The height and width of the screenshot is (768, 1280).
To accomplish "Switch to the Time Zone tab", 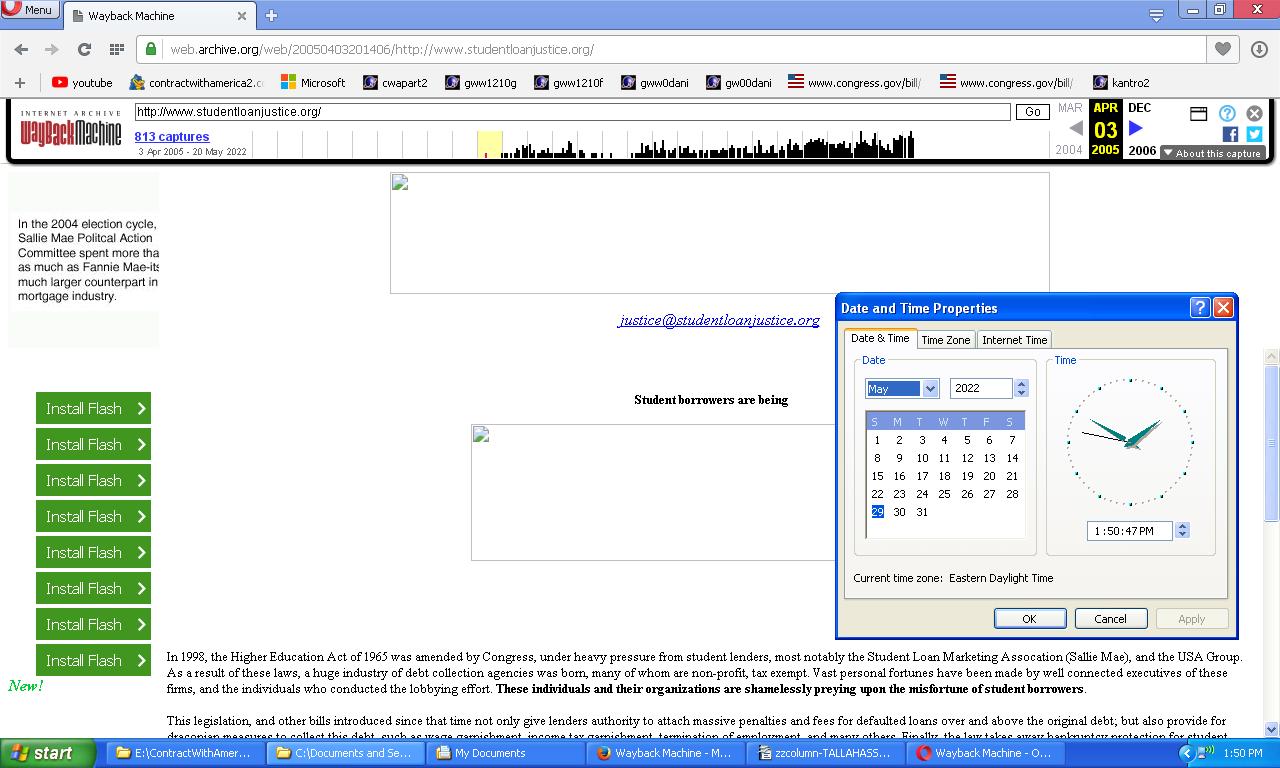I will tap(945, 340).
